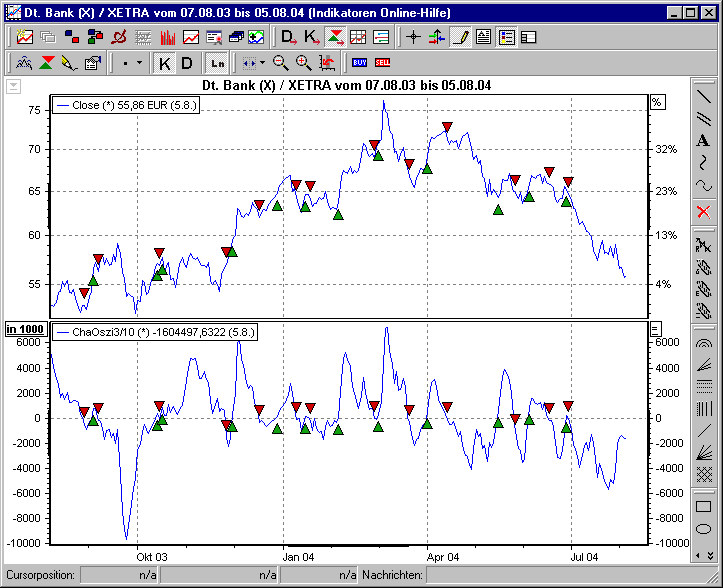The height and width of the screenshot is (588, 723).
Task: Click the red X delete drawing icon
Action: pos(703,211)
